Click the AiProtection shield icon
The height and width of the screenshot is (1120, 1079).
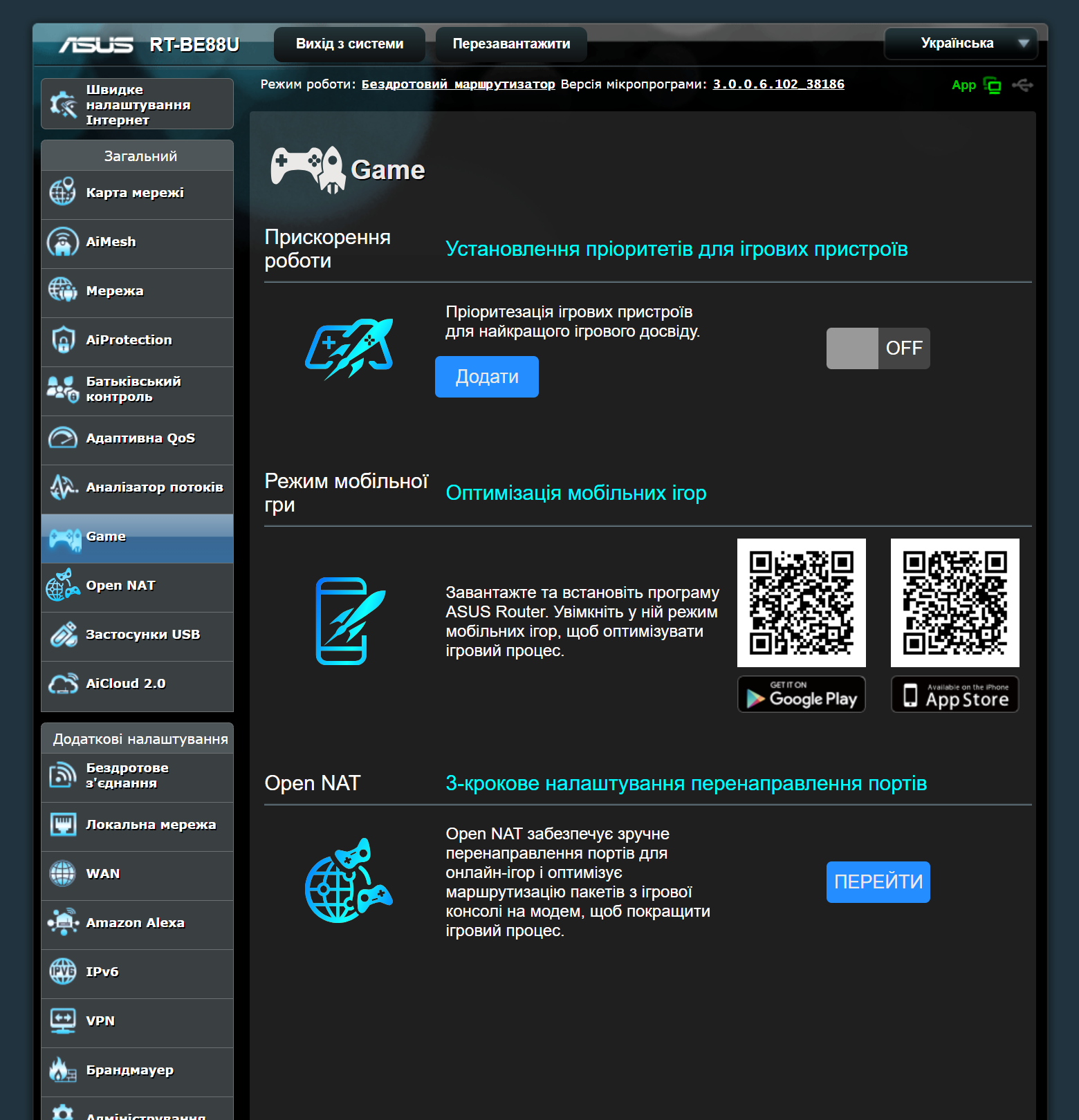[63, 339]
